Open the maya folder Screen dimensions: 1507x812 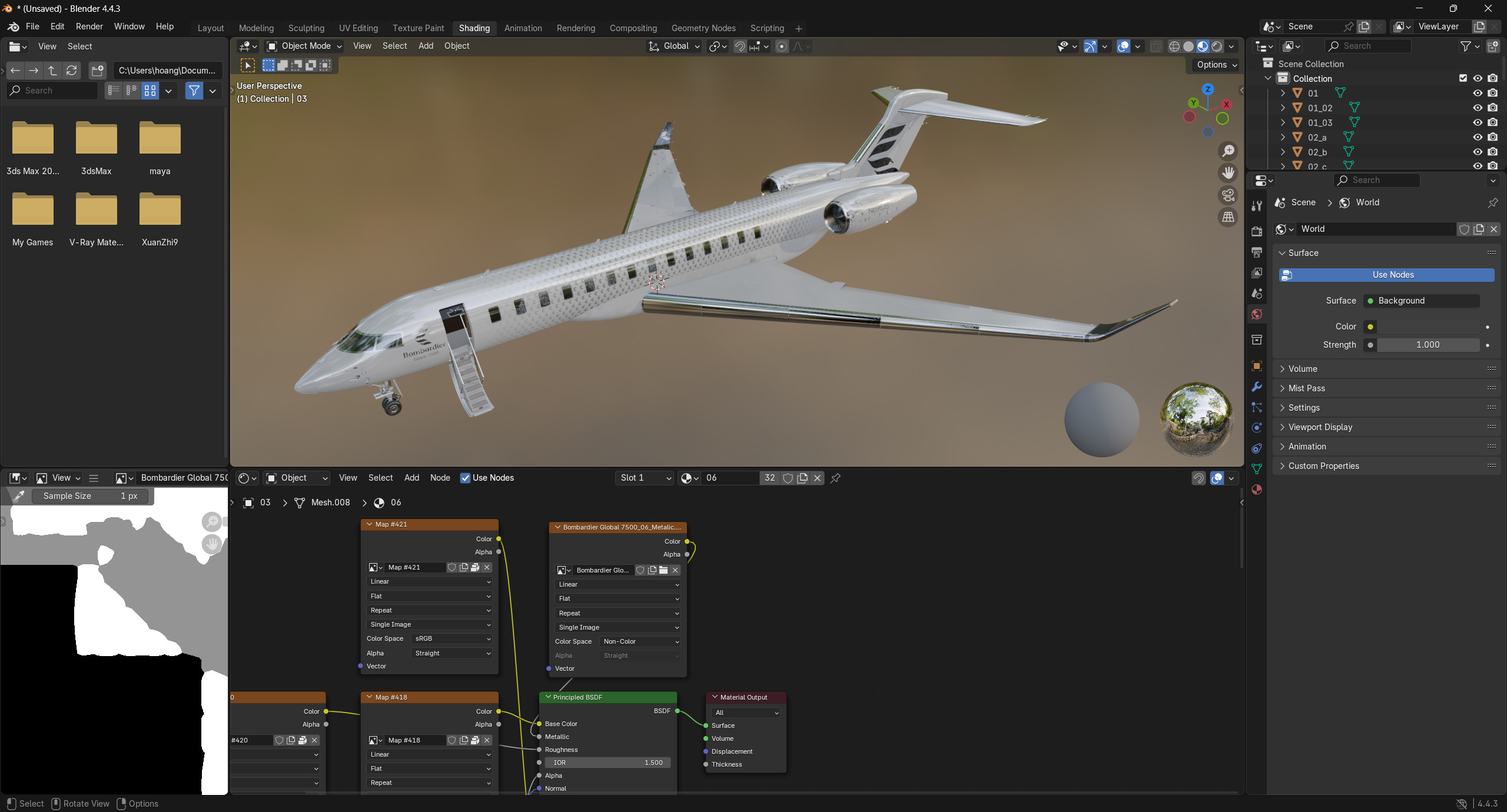click(x=160, y=148)
